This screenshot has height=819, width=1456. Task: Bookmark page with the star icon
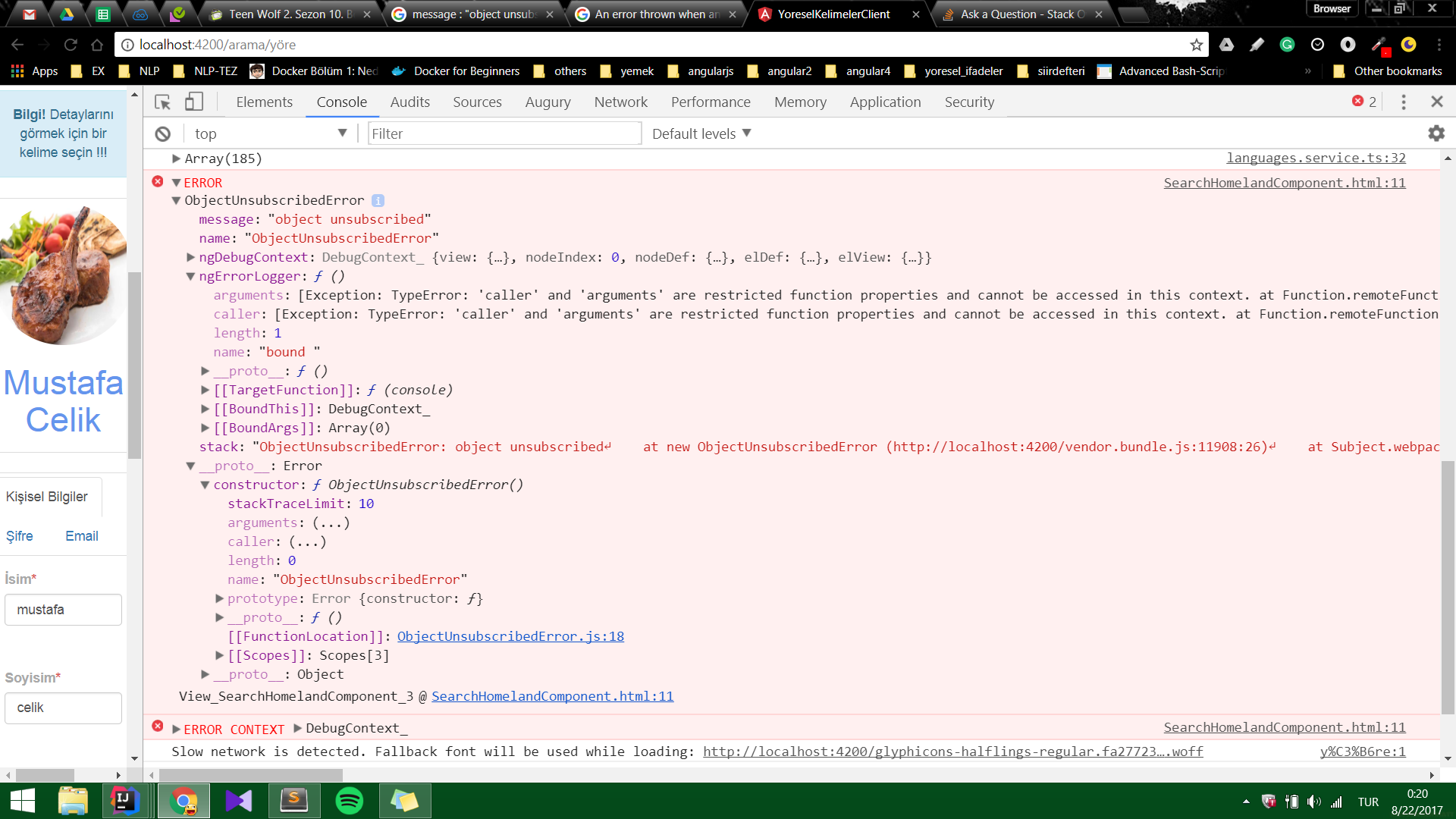(1197, 45)
